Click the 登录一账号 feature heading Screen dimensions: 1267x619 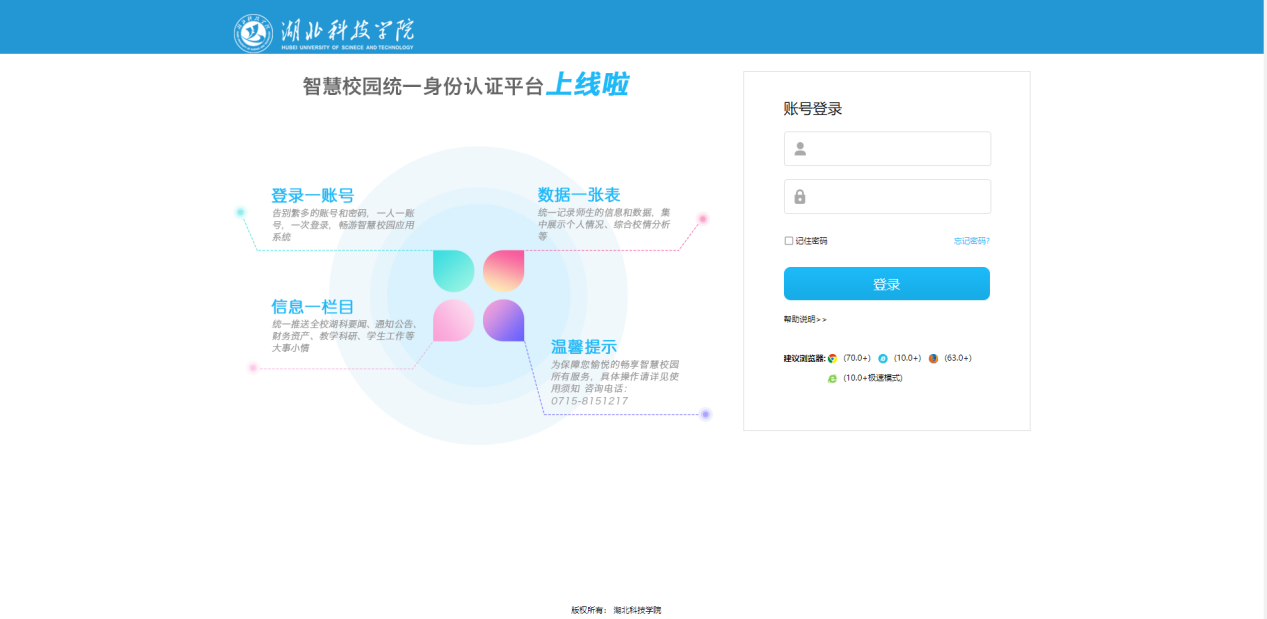[312, 196]
